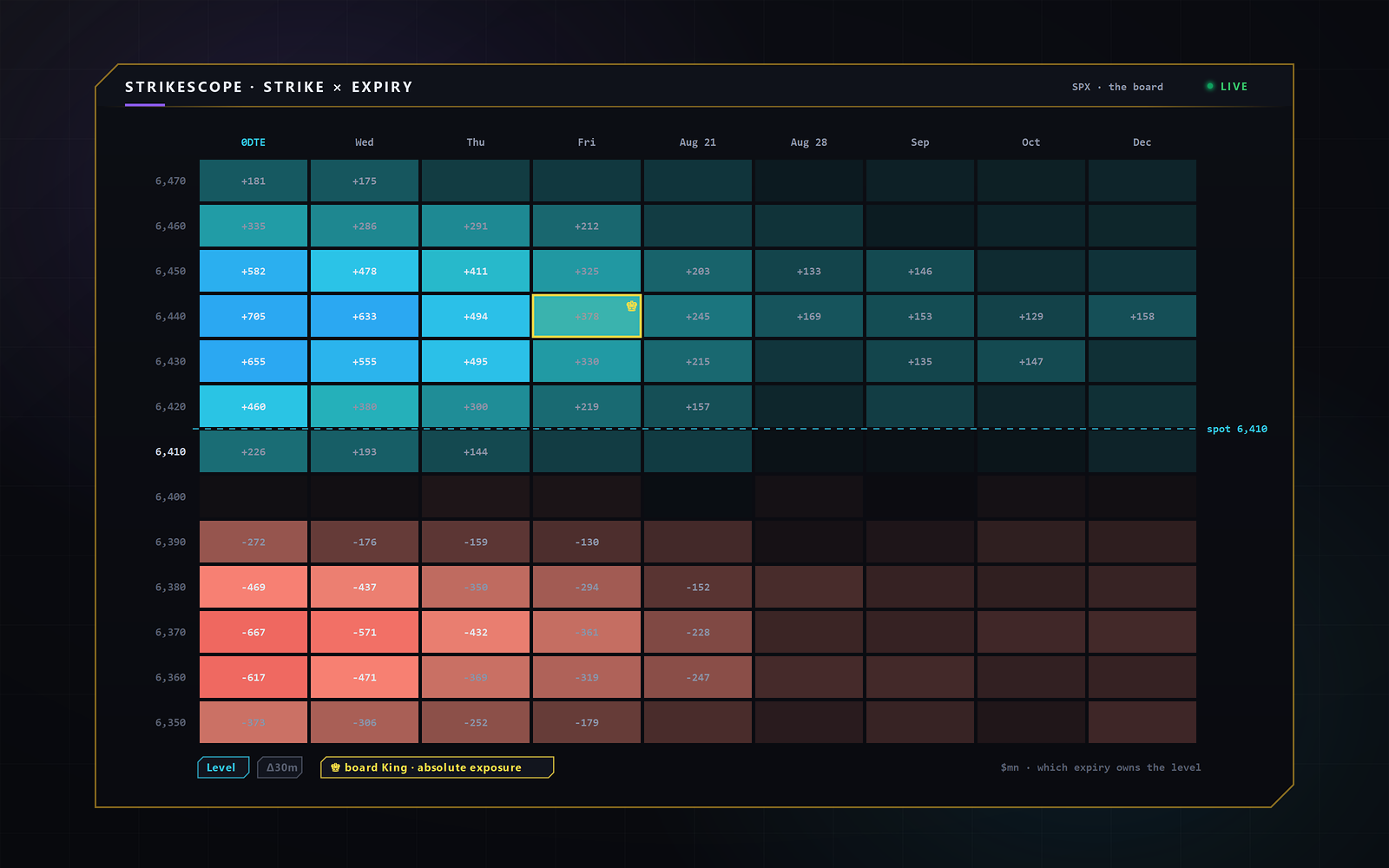The width and height of the screenshot is (1389, 868).
Task: Click the +245 heatmap cell
Action: coord(698,316)
